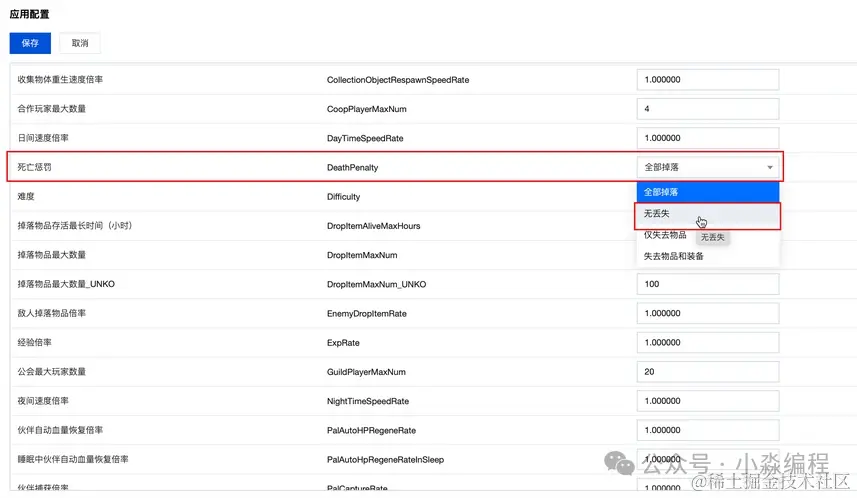
Task: Click the DeathPenalty parameter name
Action: 353,168
